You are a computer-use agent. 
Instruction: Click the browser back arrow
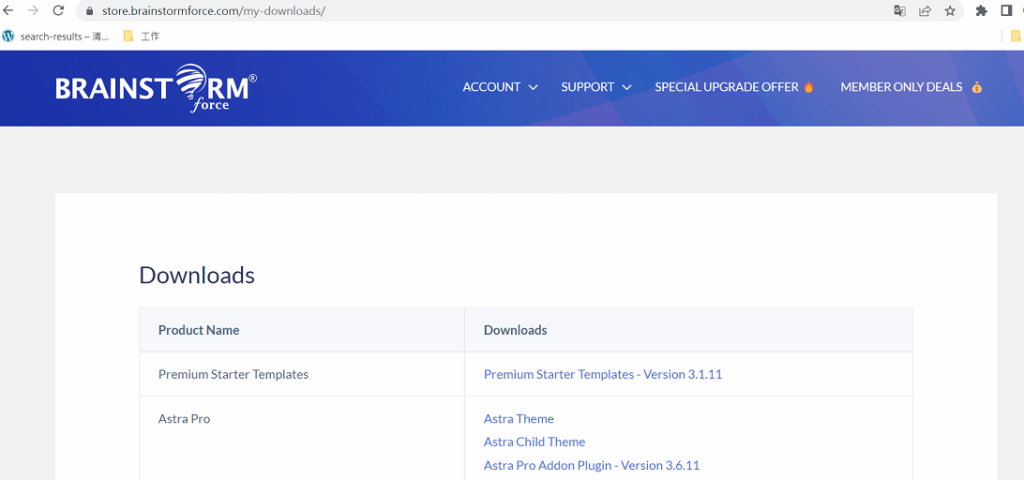(x=9, y=11)
